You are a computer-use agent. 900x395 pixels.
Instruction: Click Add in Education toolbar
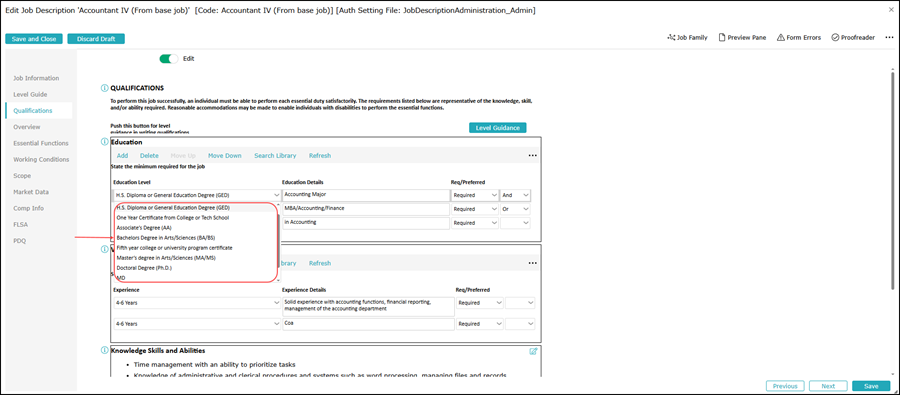click(122, 156)
